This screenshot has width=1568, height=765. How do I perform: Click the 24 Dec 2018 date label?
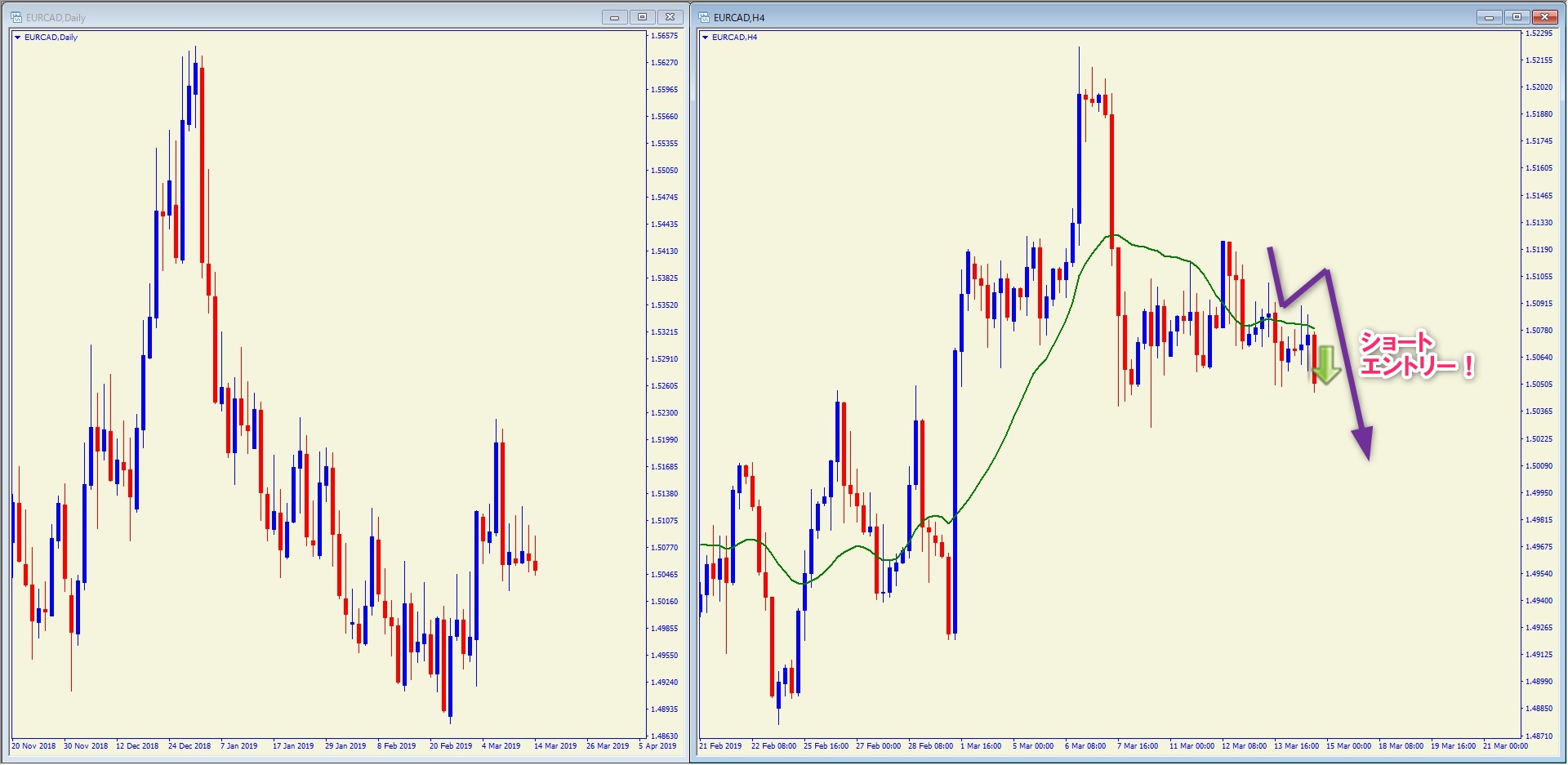(189, 746)
